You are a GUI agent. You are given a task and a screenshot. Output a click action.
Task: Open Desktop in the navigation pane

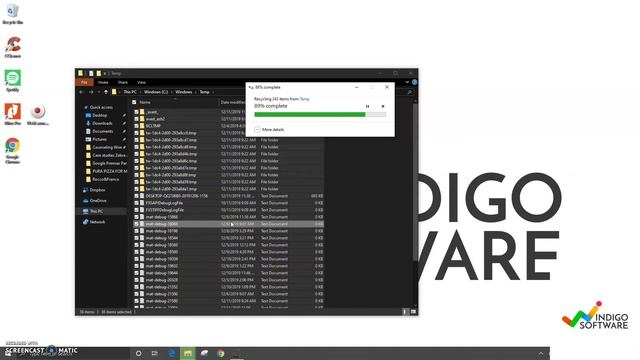tap(99, 116)
